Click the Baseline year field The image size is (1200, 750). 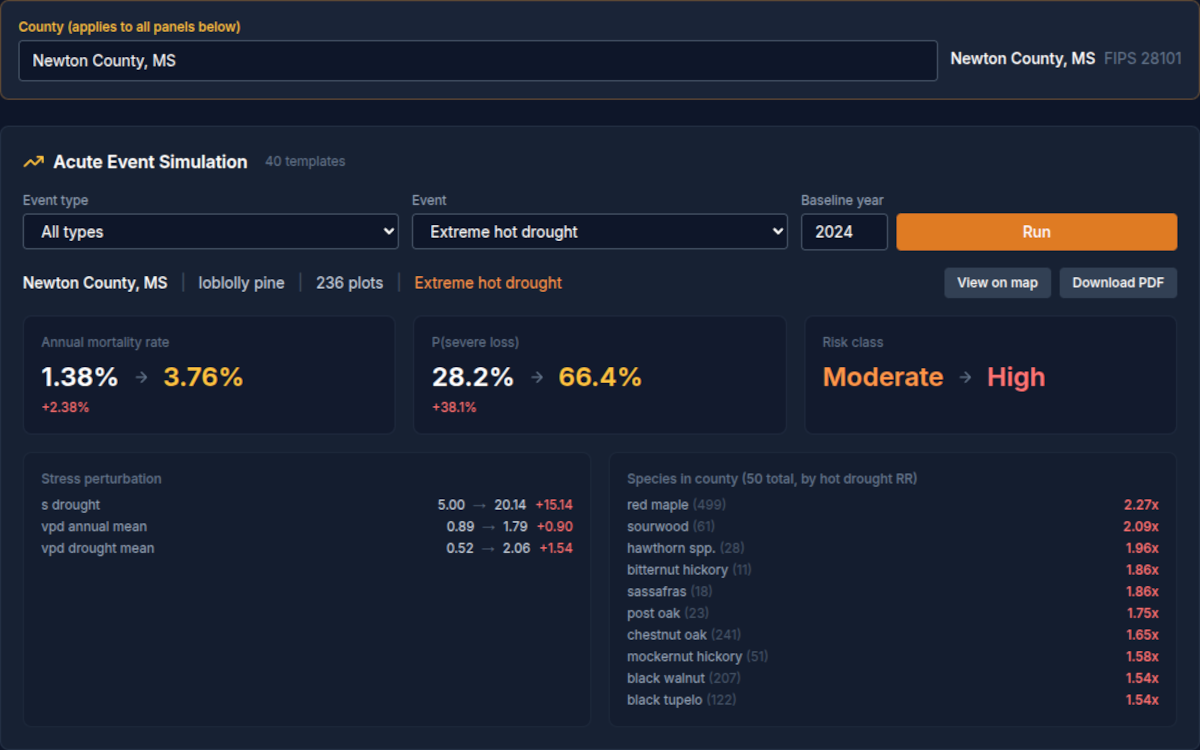point(843,232)
